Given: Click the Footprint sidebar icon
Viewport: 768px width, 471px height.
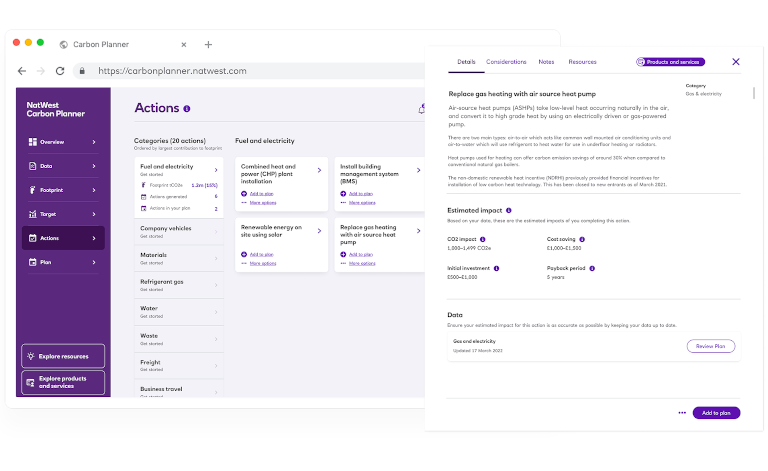Looking at the screenshot, I should point(33,190).
